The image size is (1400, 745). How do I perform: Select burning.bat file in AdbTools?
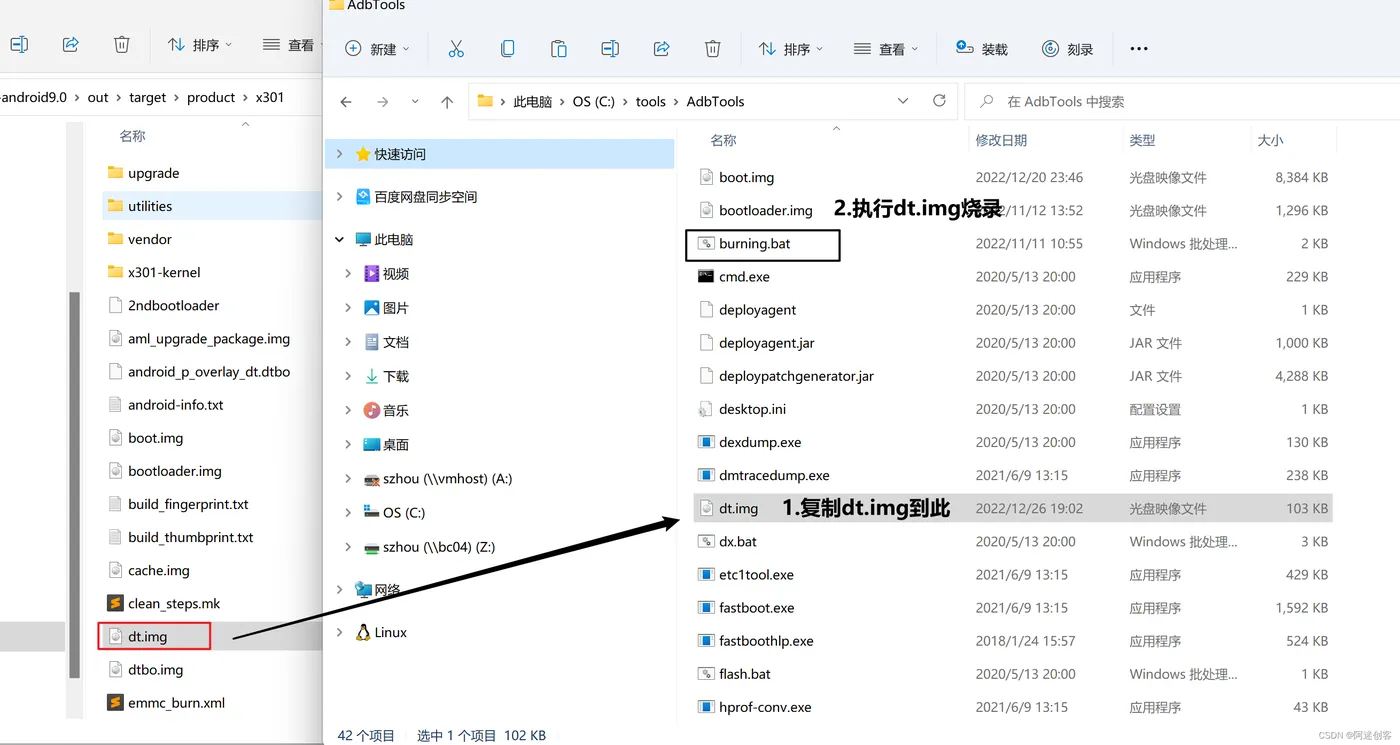click(754, 243)
